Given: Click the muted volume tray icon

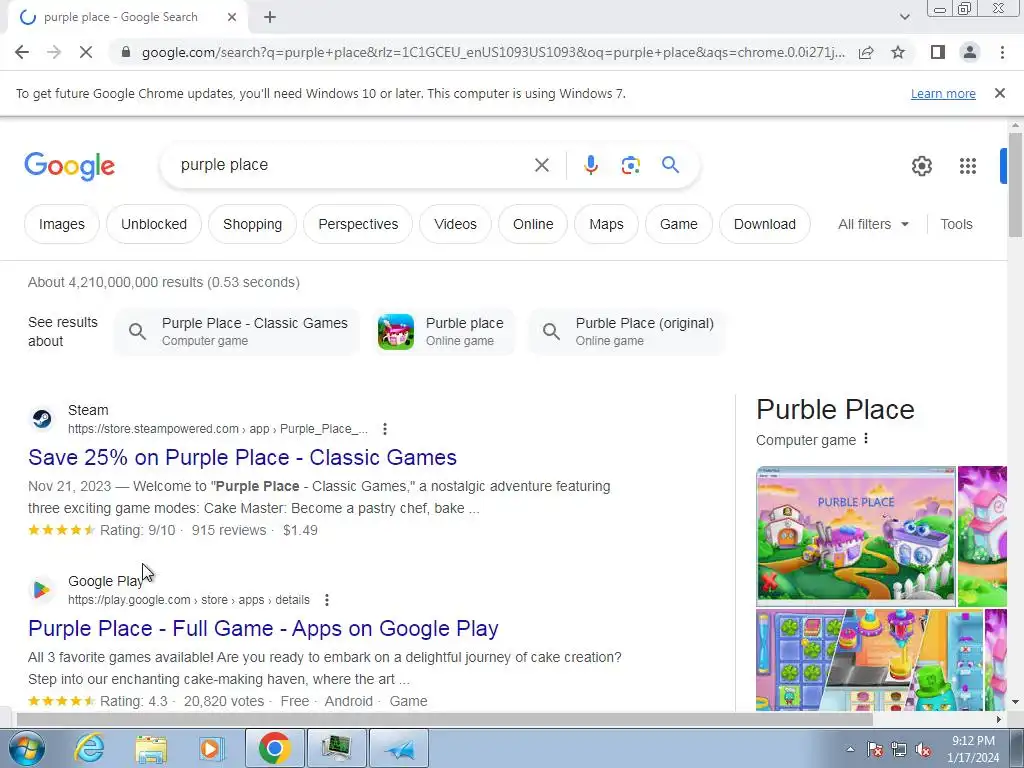Looking at the screenshot, I should 923,750.
